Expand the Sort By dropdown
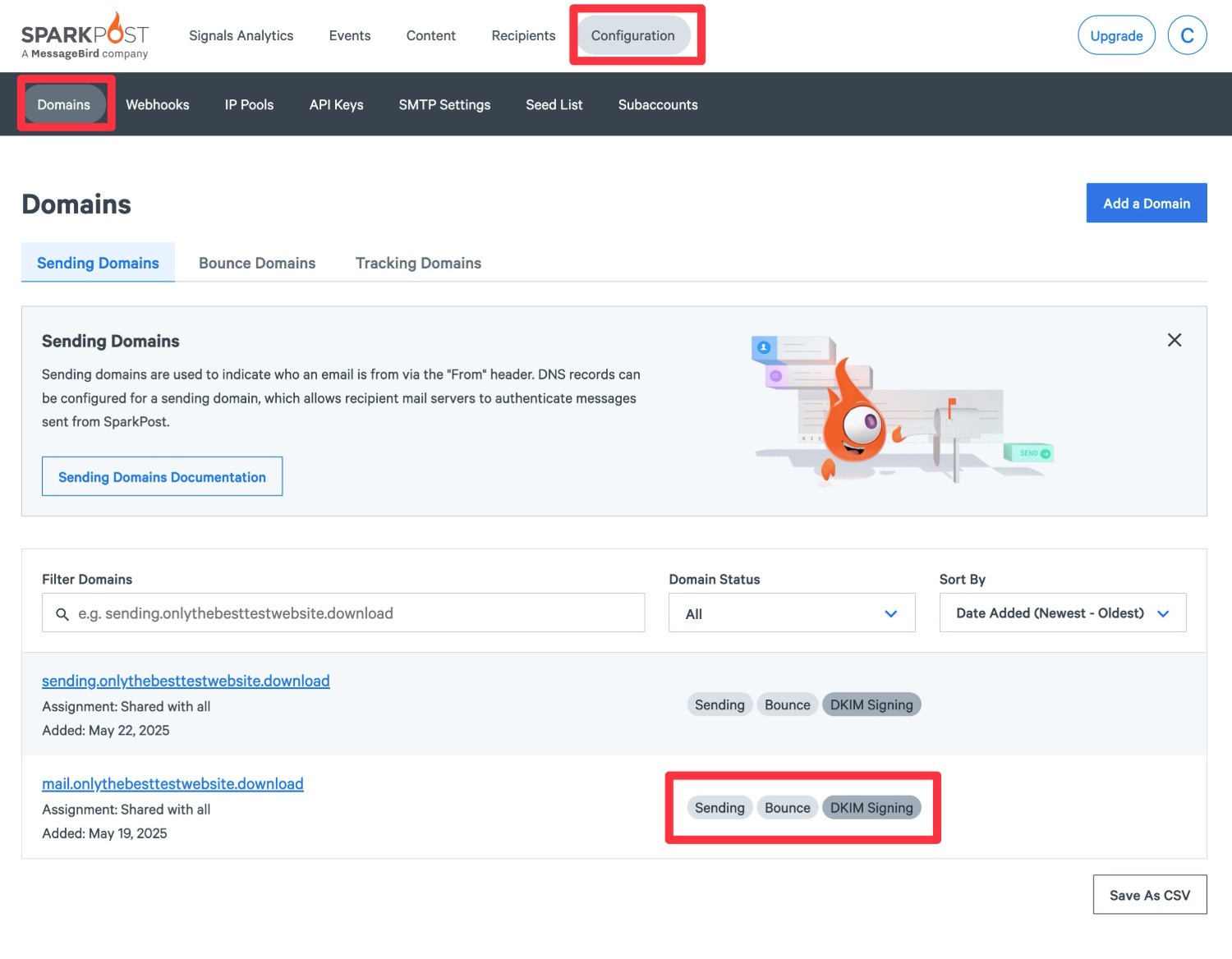 pos(1063,613)
